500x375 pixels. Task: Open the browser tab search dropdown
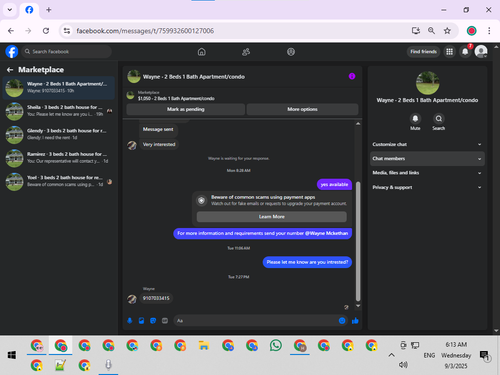pos(10,10)
